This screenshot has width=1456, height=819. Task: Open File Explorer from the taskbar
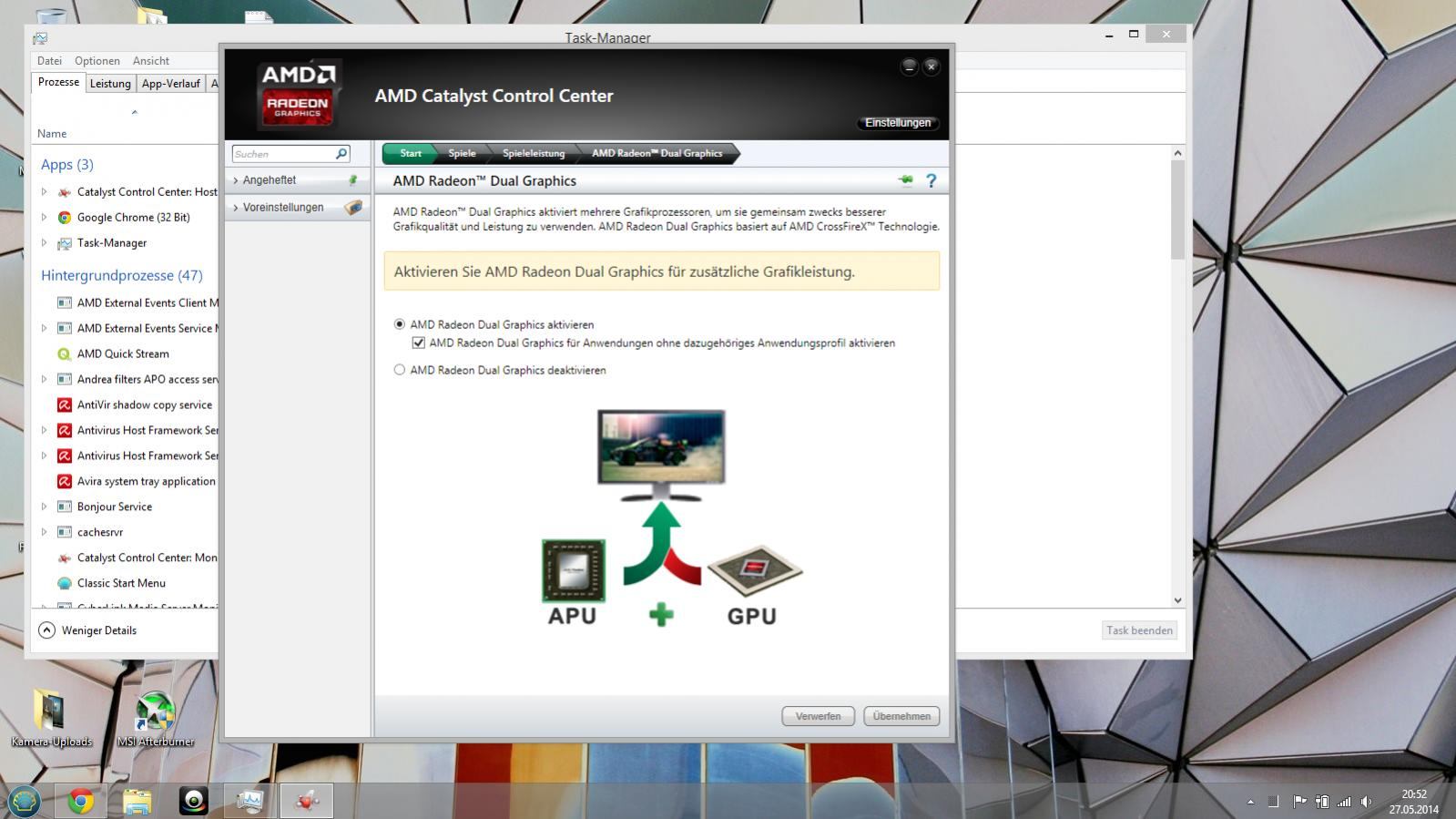pos(137,801)
